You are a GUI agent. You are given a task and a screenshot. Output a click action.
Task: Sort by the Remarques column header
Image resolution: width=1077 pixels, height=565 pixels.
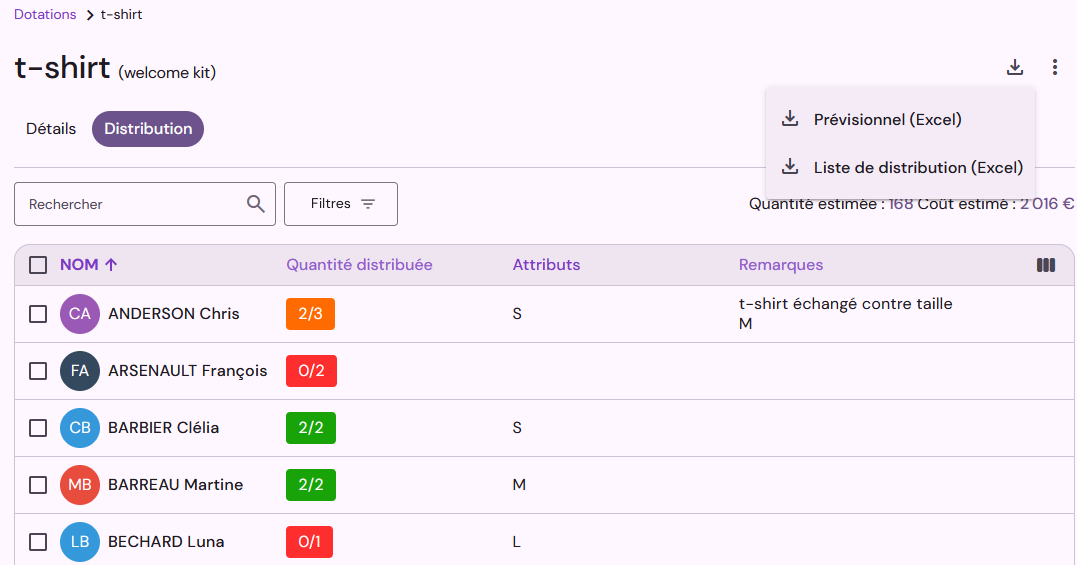click(x=780, y=265)
